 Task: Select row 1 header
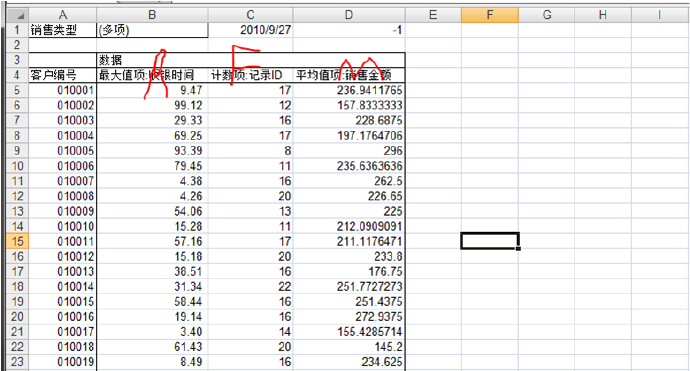pos(18,30)
